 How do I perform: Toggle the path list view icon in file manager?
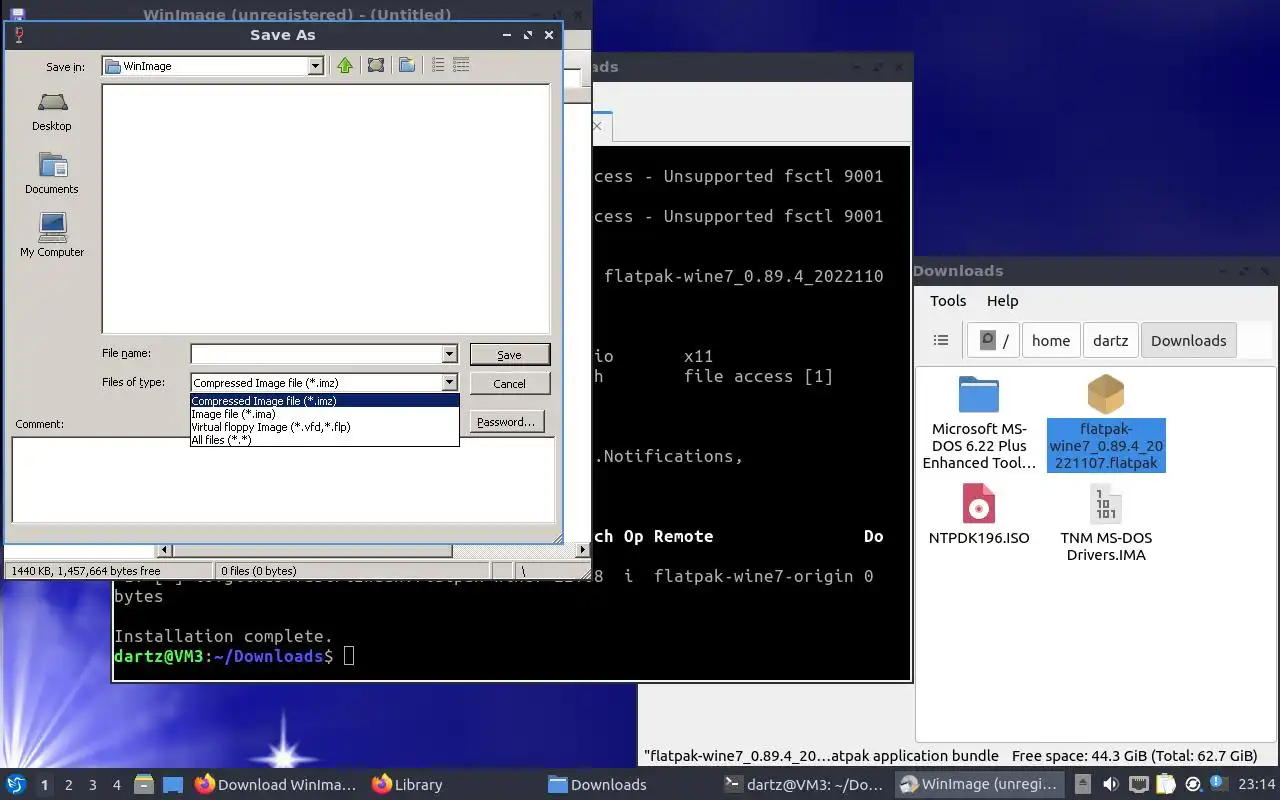pyautogui.click(x=941, y=340)
